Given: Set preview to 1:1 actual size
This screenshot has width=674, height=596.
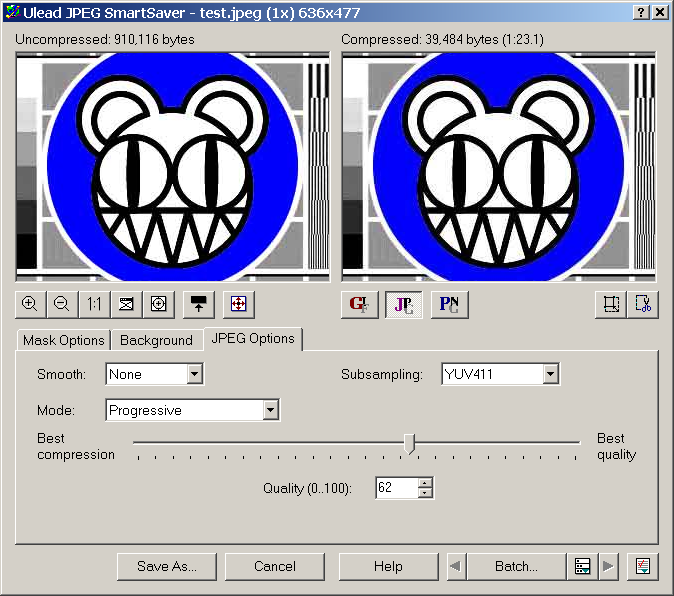Looking at the screenshot, I should 94,304.
